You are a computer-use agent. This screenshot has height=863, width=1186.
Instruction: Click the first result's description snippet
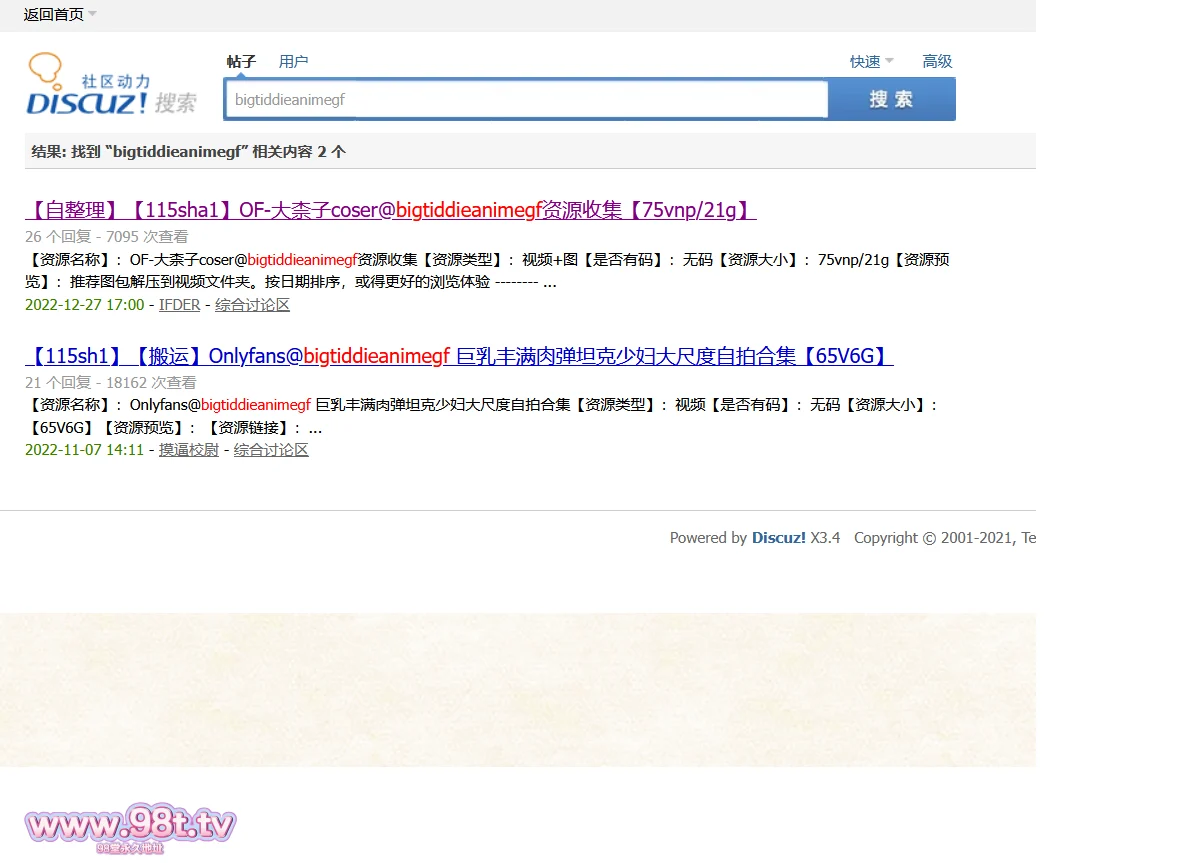pyautogui.click(x=487, y=271)
